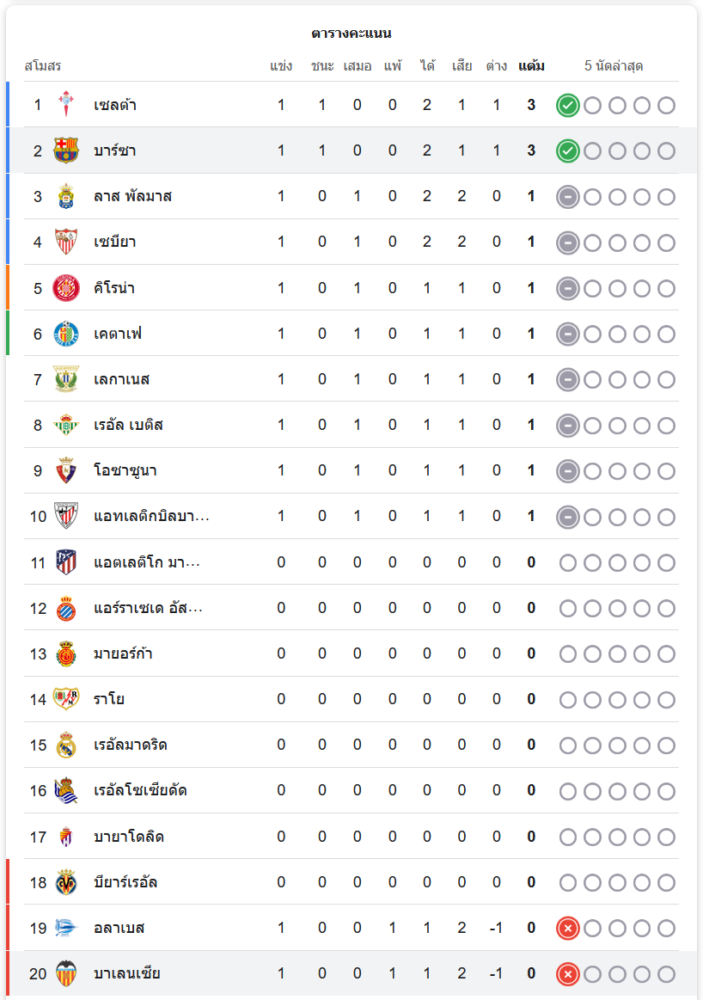Click the 5 นัดล่าสุด column header
This screenshot has height=1000, width=703.
pyautogui.click(x=614, y=66)
